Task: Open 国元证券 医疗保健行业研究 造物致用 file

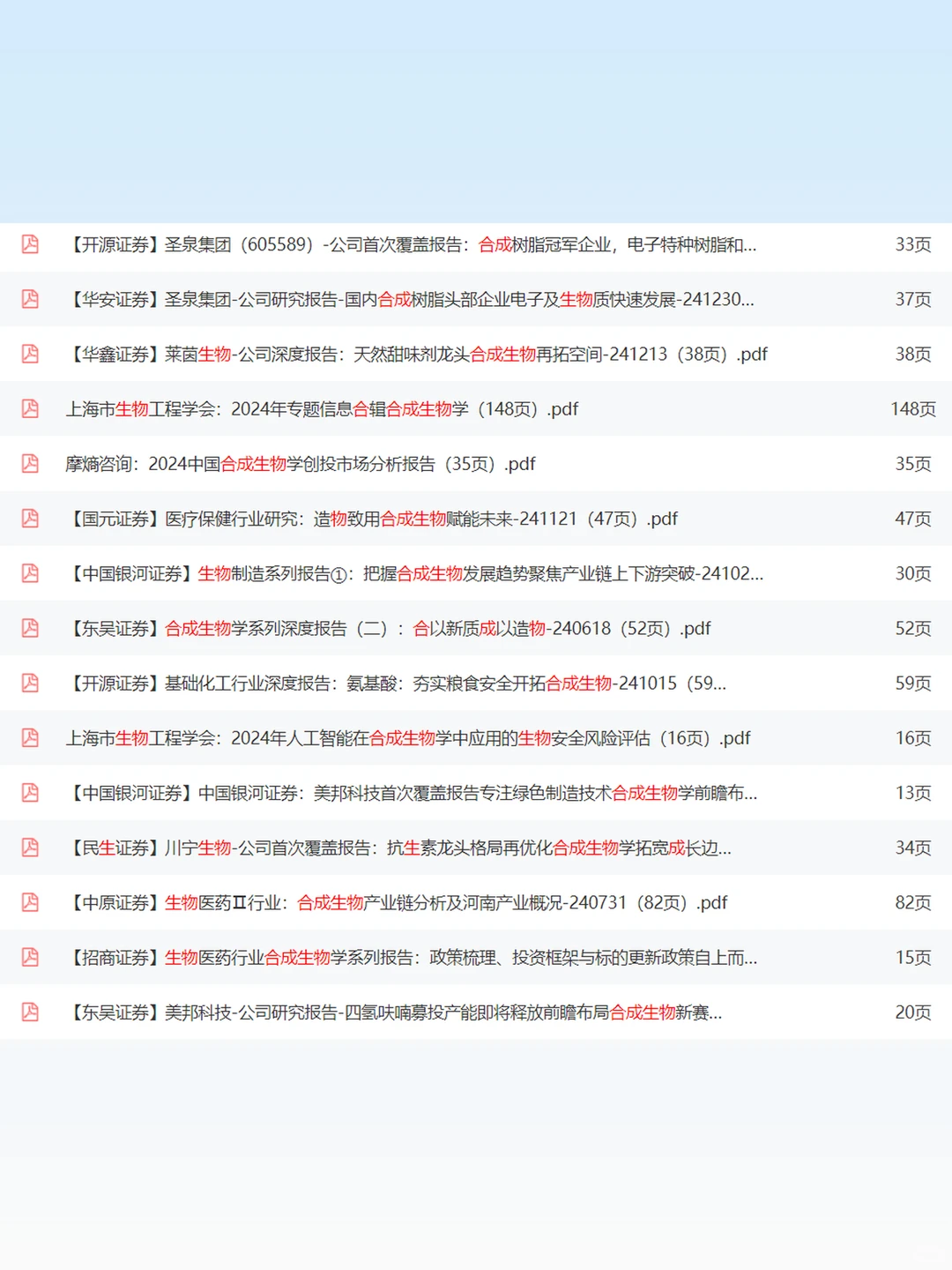Action: click(372, 519)
